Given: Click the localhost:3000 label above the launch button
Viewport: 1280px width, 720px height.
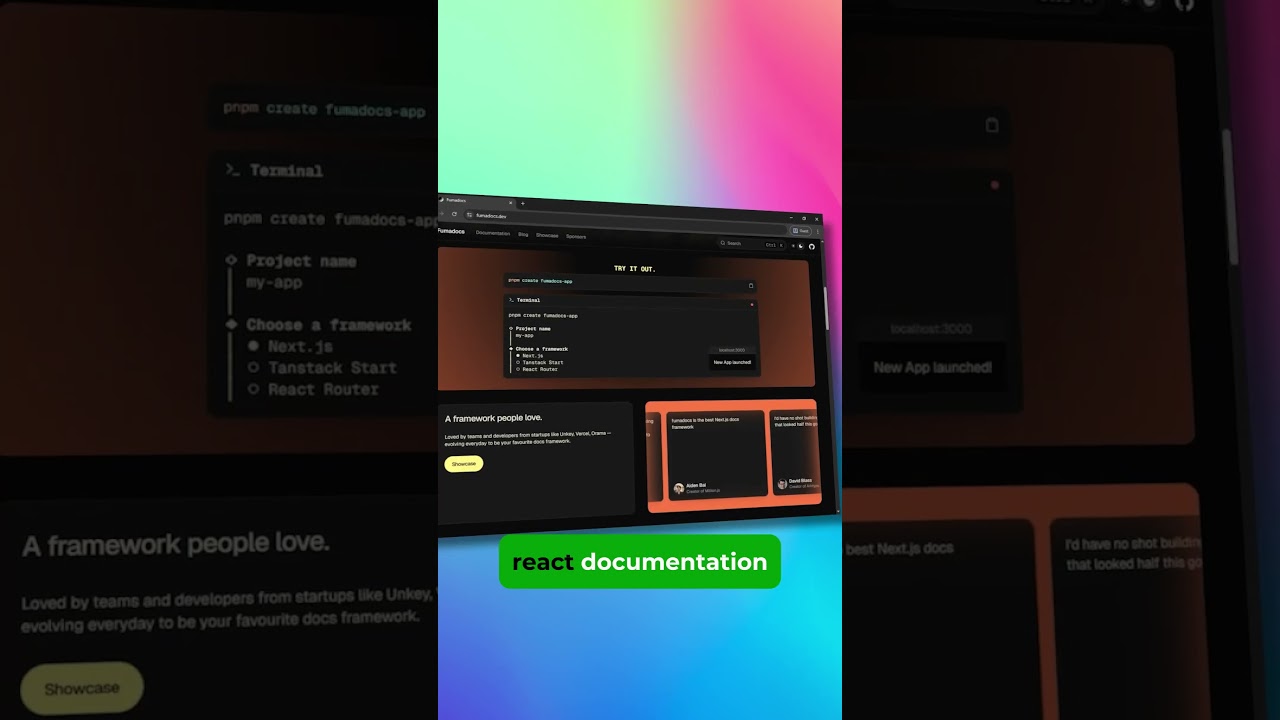Looking at the screenshot, I should click(732, 350).
